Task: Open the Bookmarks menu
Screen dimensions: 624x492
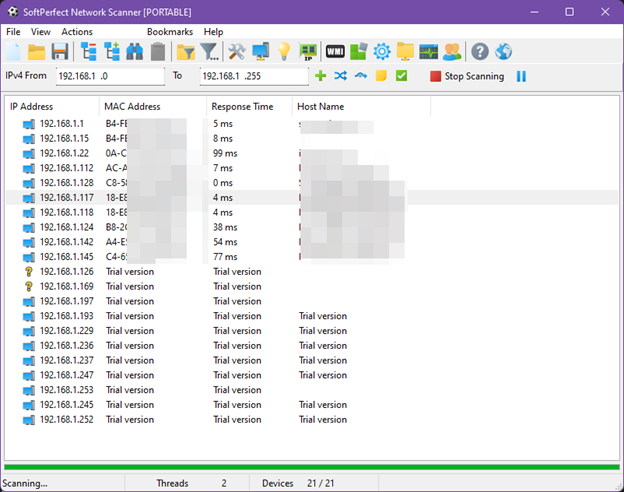Action: (169, 32)
